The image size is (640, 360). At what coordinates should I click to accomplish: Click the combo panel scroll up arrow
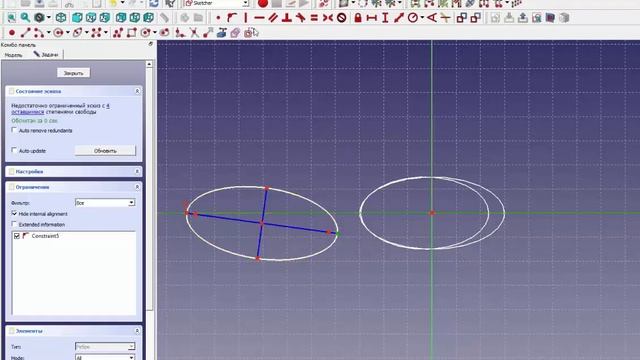click(x=149, y=64)
